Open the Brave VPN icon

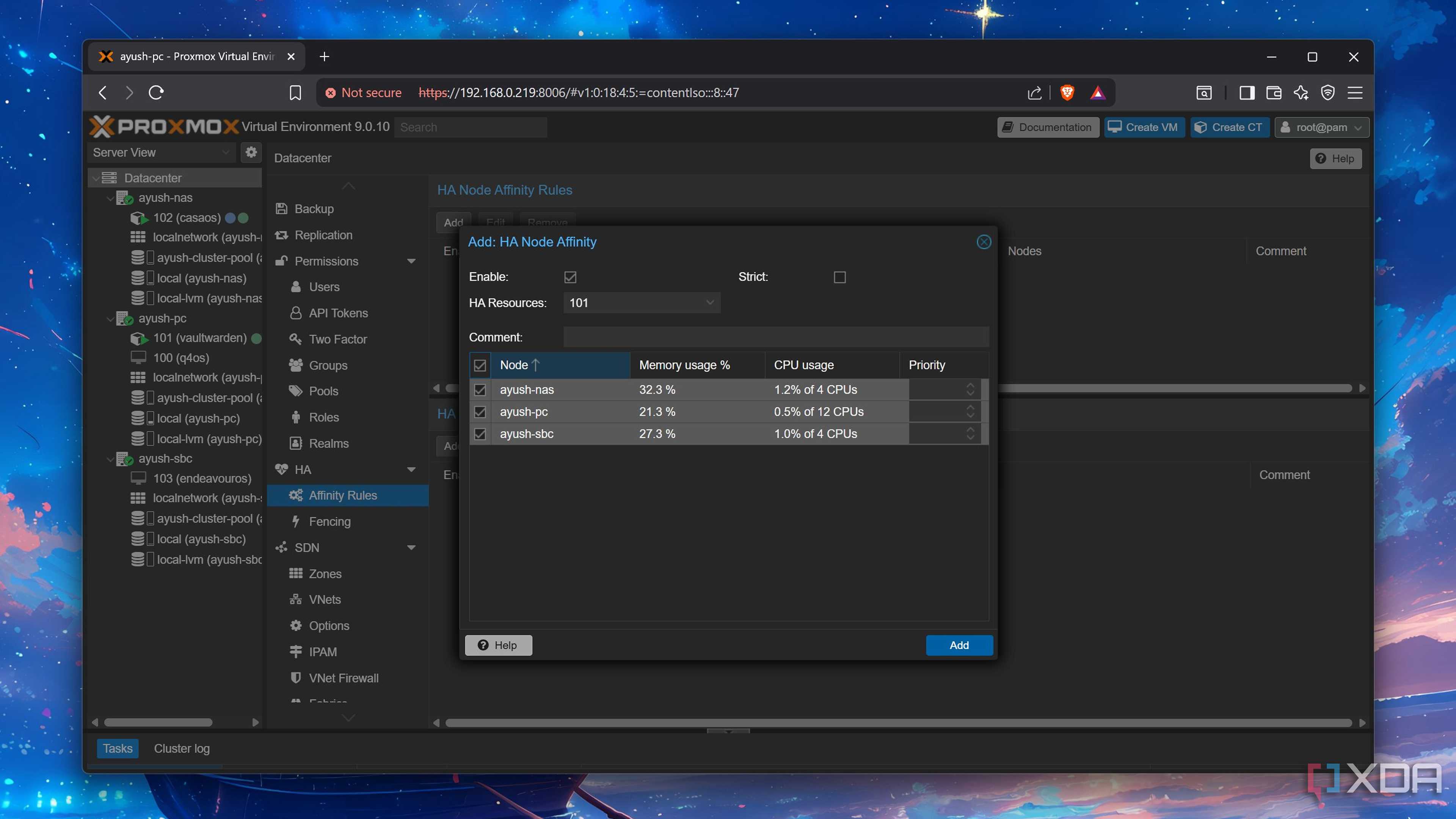(x=1328, y=93)
